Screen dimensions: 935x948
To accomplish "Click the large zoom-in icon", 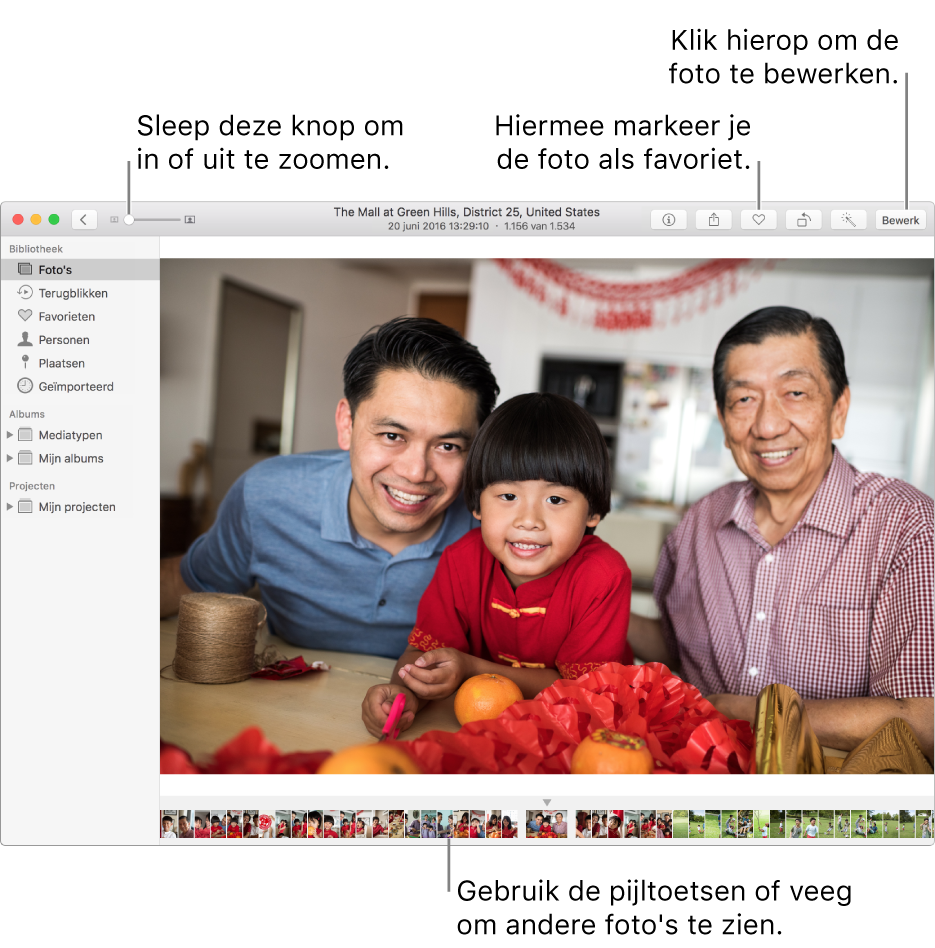I will 190,220.
